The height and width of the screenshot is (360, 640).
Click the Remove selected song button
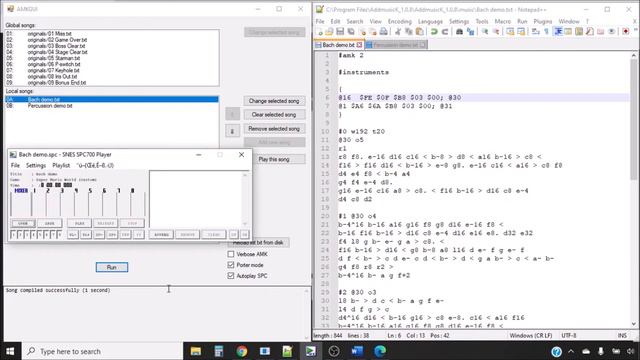pyautogui.click(x=274, y=129)
